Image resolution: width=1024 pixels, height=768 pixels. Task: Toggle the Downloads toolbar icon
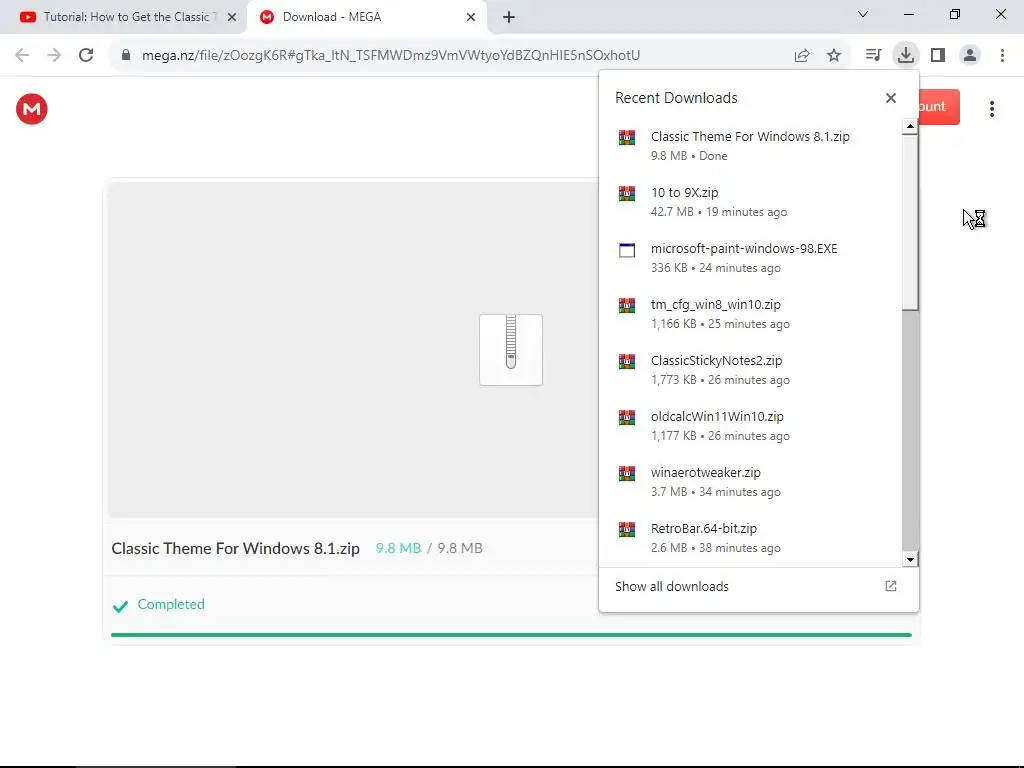906,55
